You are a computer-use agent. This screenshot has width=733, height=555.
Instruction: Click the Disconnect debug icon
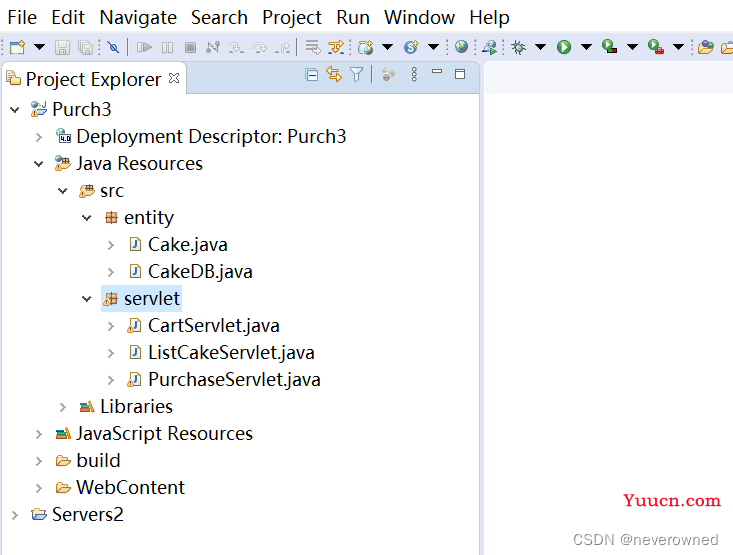click(213, 47)
